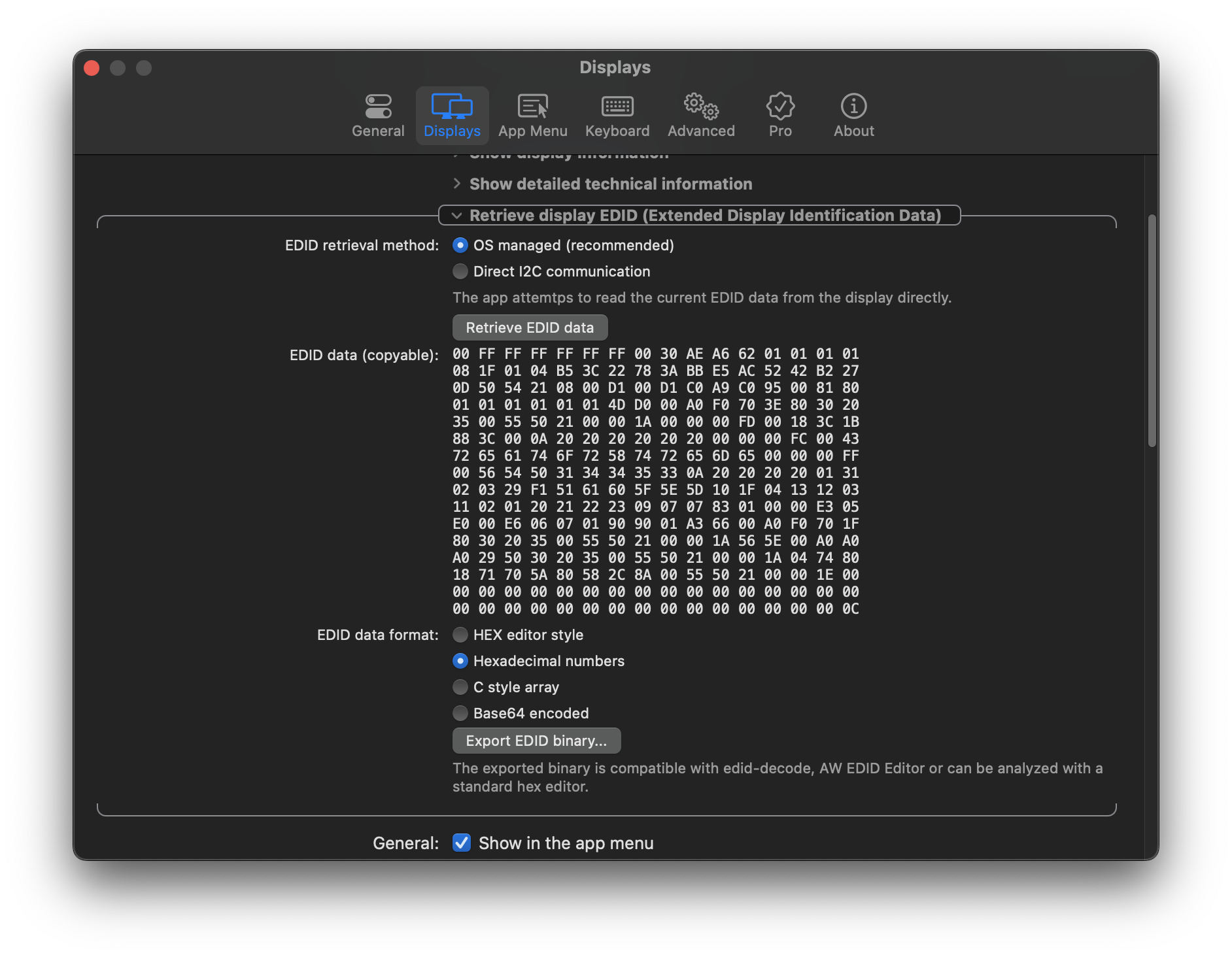Select HEX editor style format
Screen dimensions: 1232x957
pyautogui.click(x=460, y=635)
